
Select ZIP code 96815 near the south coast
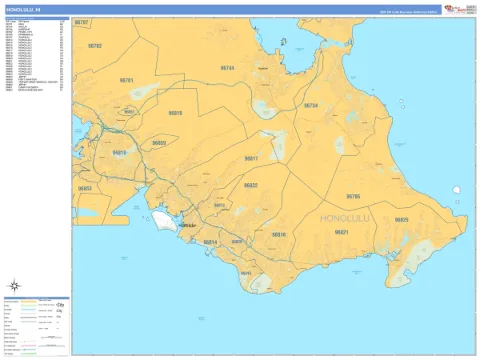246,273
